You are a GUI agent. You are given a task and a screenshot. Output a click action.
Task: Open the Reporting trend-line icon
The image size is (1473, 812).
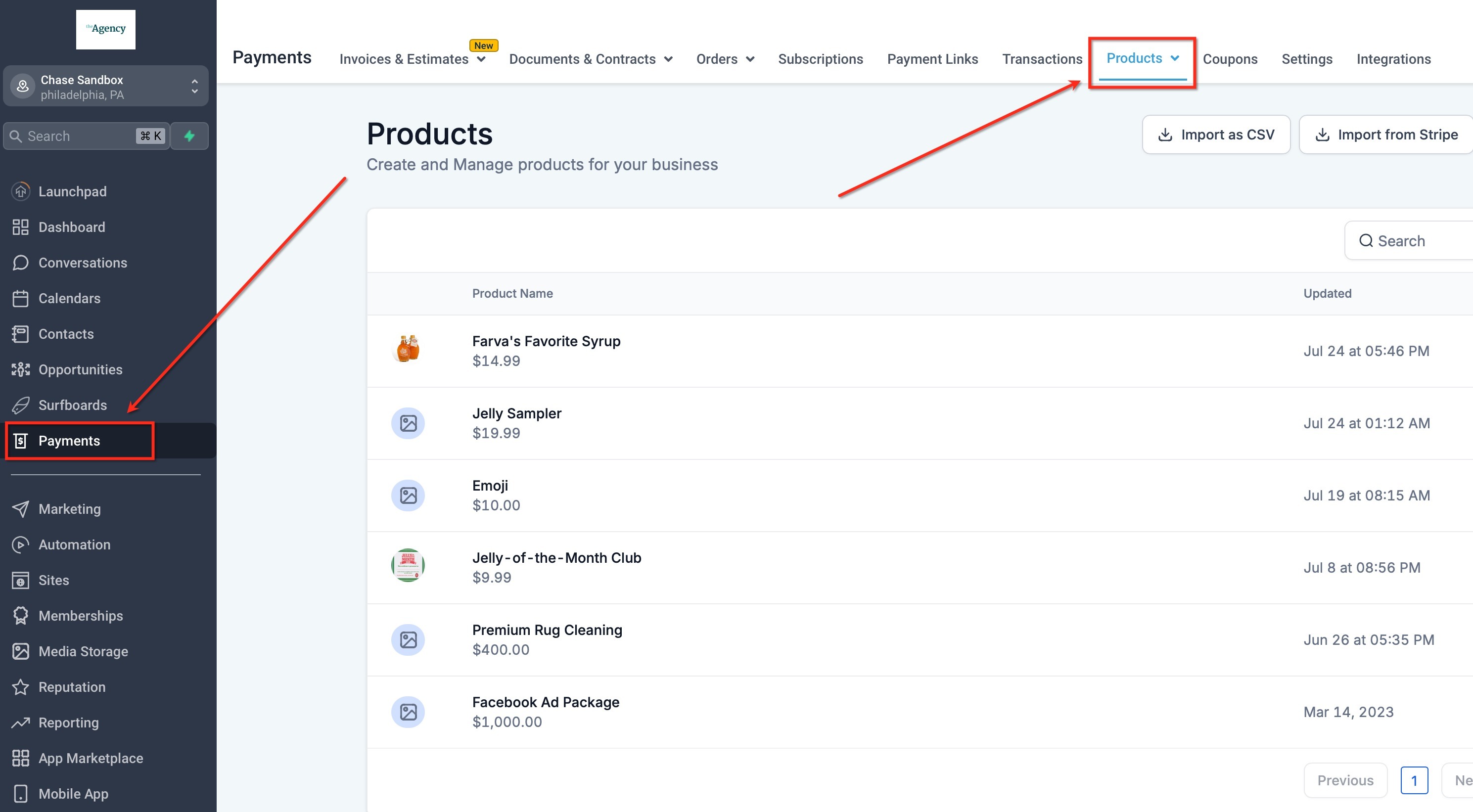click(x=21, y=723)
